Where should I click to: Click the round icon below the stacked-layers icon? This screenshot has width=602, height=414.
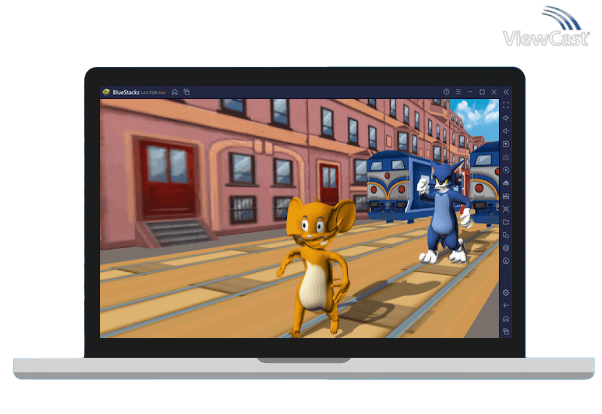pos(506,261)
